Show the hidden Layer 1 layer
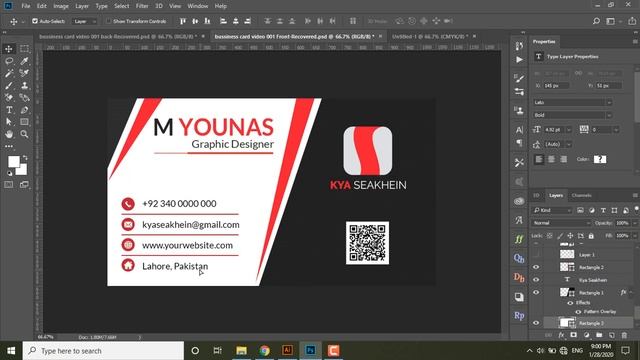 click(x=536, y=255)
